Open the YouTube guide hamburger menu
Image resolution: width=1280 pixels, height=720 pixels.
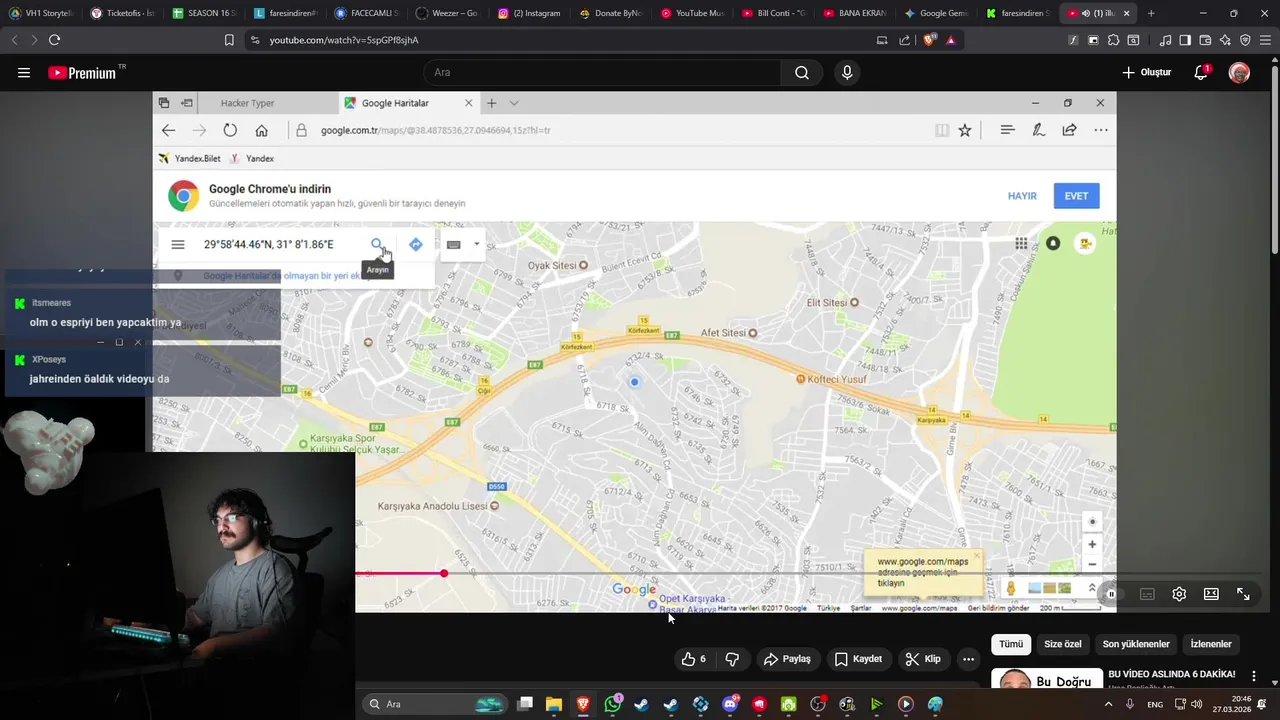click(x=24, y=73)
